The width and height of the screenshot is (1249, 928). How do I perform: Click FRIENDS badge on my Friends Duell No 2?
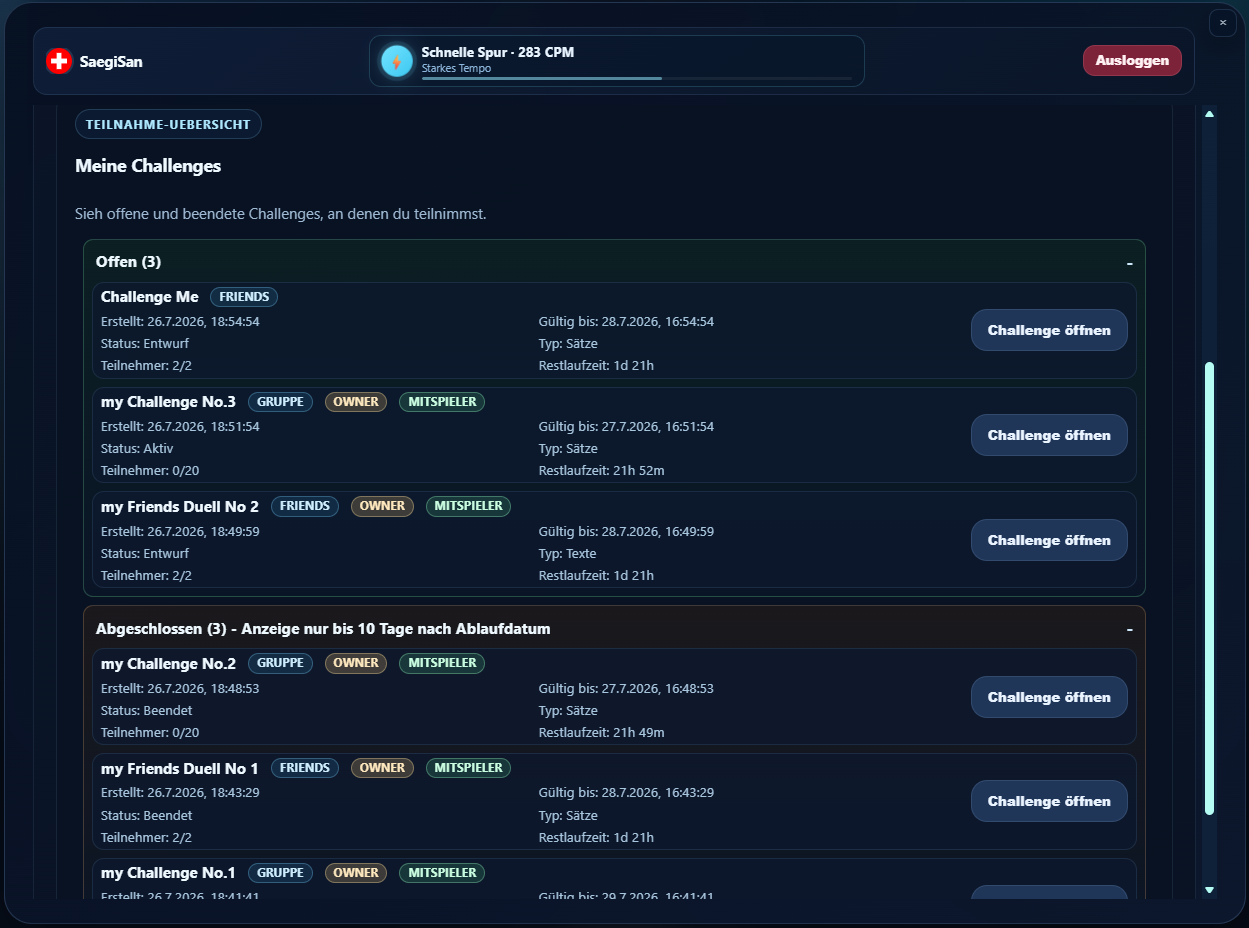[305, 506]
